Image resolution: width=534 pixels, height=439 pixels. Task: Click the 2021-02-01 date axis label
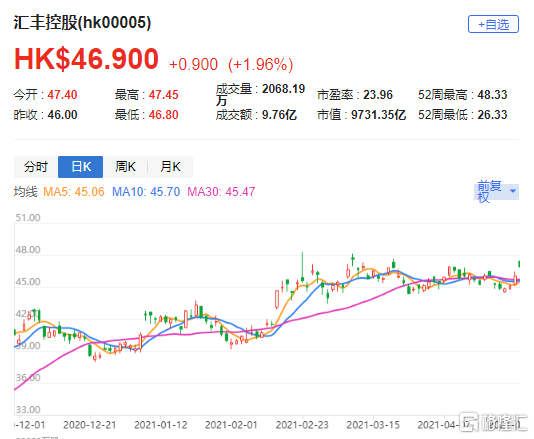(231, 425)
